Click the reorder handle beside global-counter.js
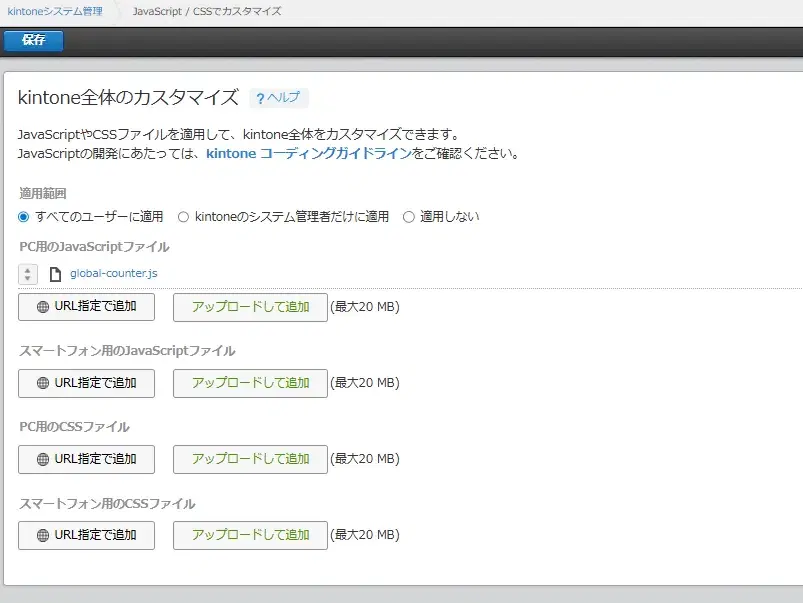 pos(28,274)
